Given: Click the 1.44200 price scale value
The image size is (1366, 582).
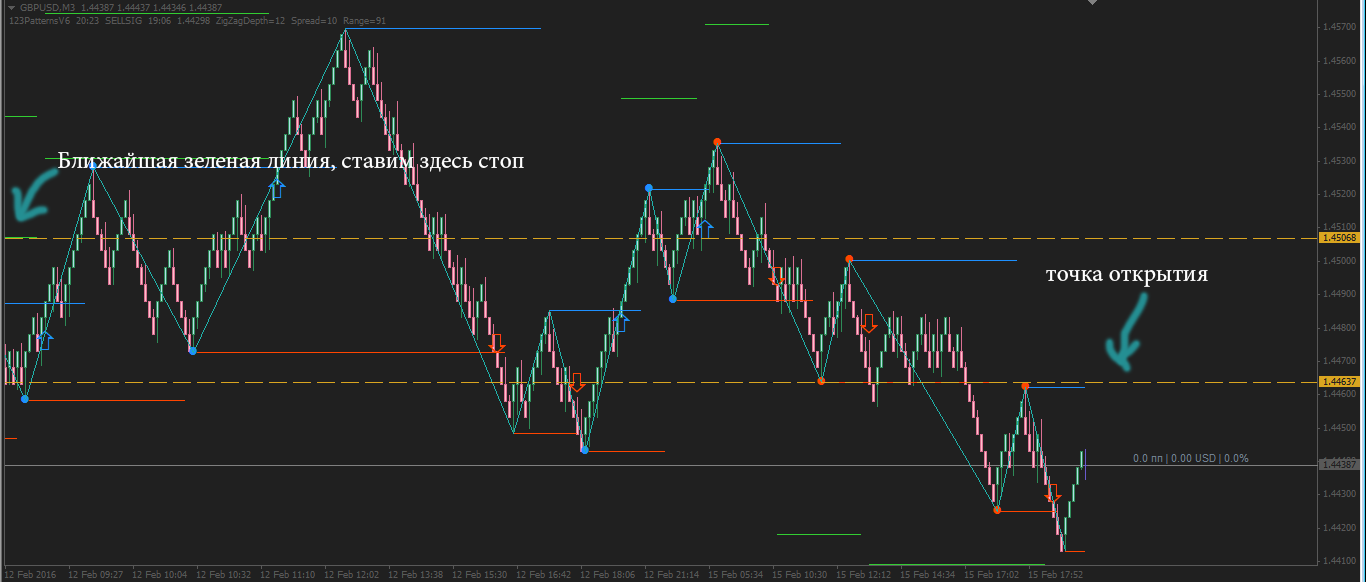Looking at the screenshot, I should (x=1339, y=527).
